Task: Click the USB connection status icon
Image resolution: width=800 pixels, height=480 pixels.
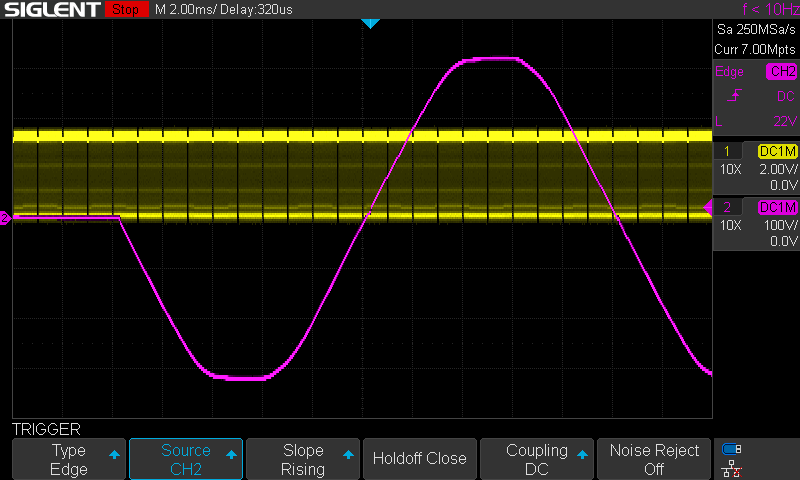Action: [x=732, y=449]
